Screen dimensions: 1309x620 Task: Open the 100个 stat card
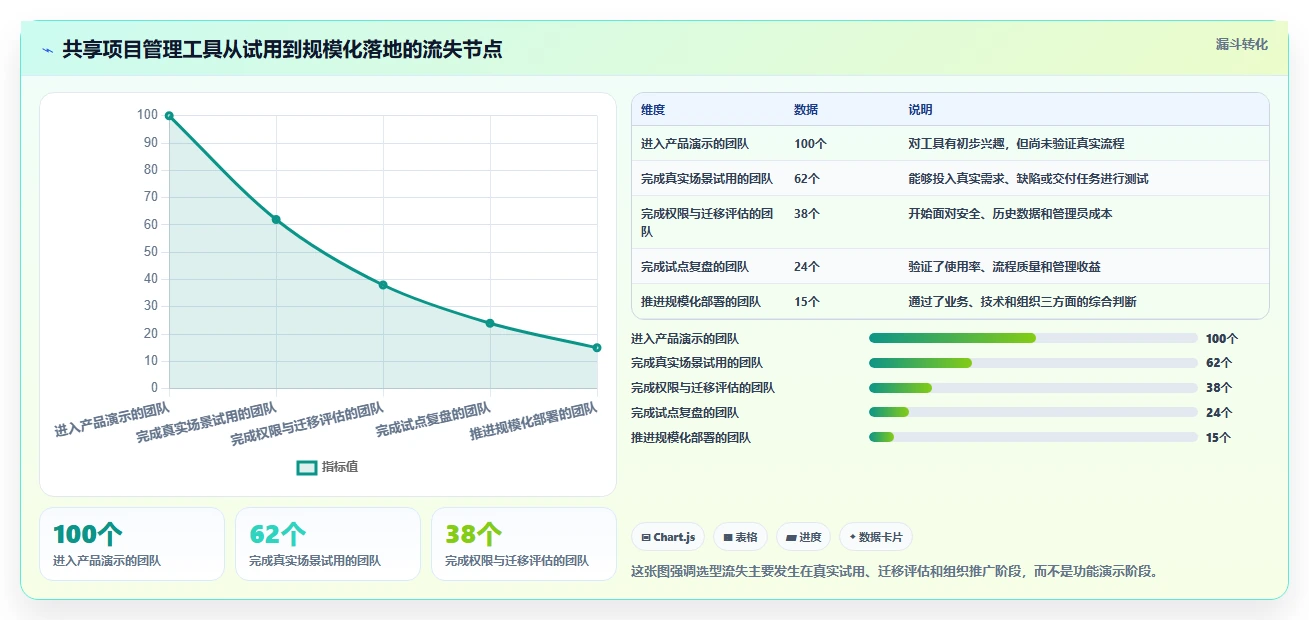click(132, 544)
